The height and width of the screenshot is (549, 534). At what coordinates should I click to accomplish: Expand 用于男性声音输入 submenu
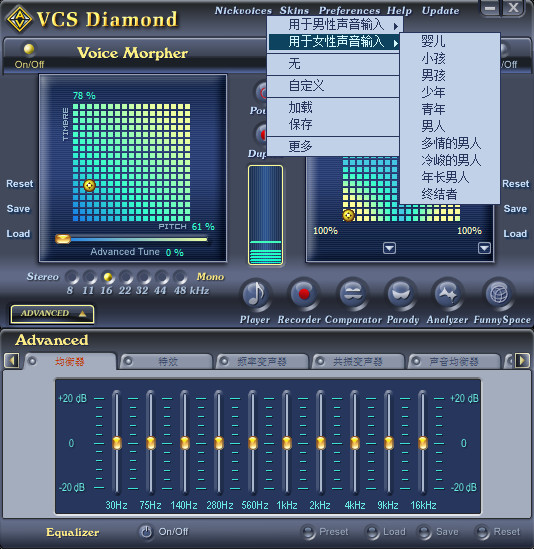coord(335,25)
